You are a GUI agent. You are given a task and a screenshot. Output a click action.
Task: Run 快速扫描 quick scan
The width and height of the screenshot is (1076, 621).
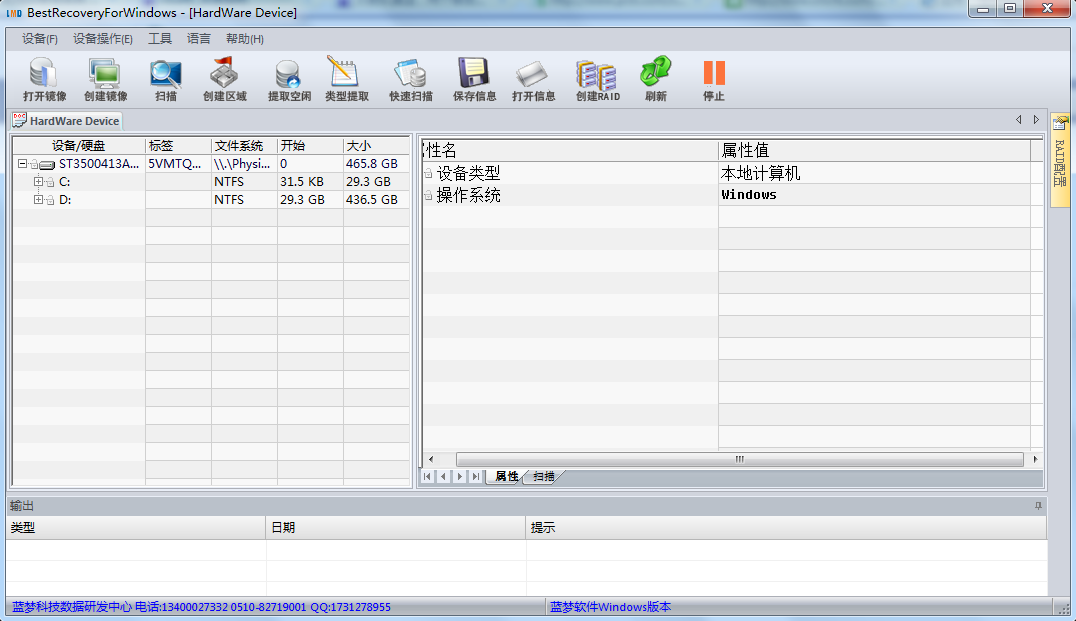click(410, 73)
